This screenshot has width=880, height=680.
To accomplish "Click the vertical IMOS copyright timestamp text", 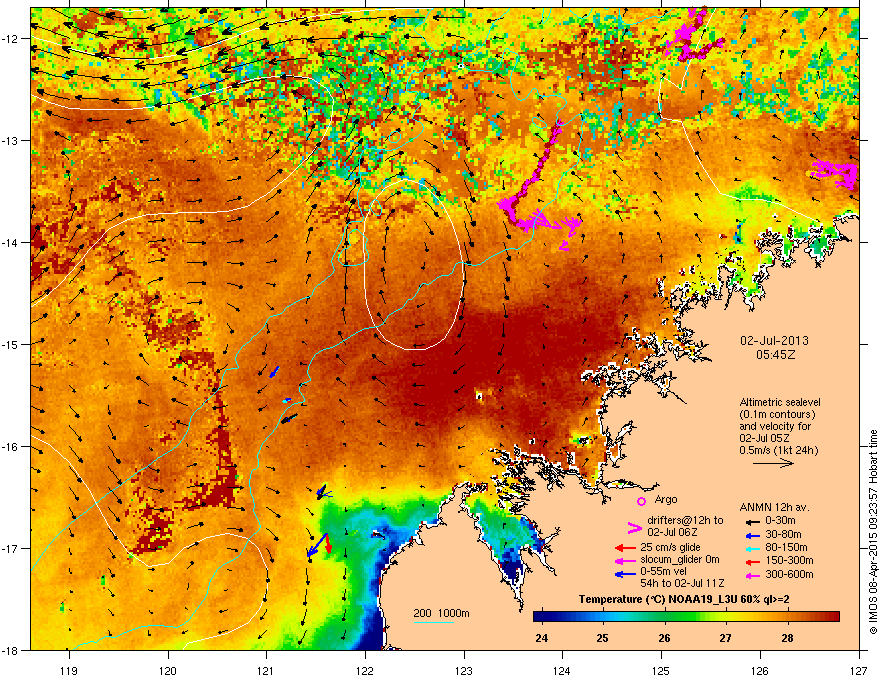I will point(873,532).
